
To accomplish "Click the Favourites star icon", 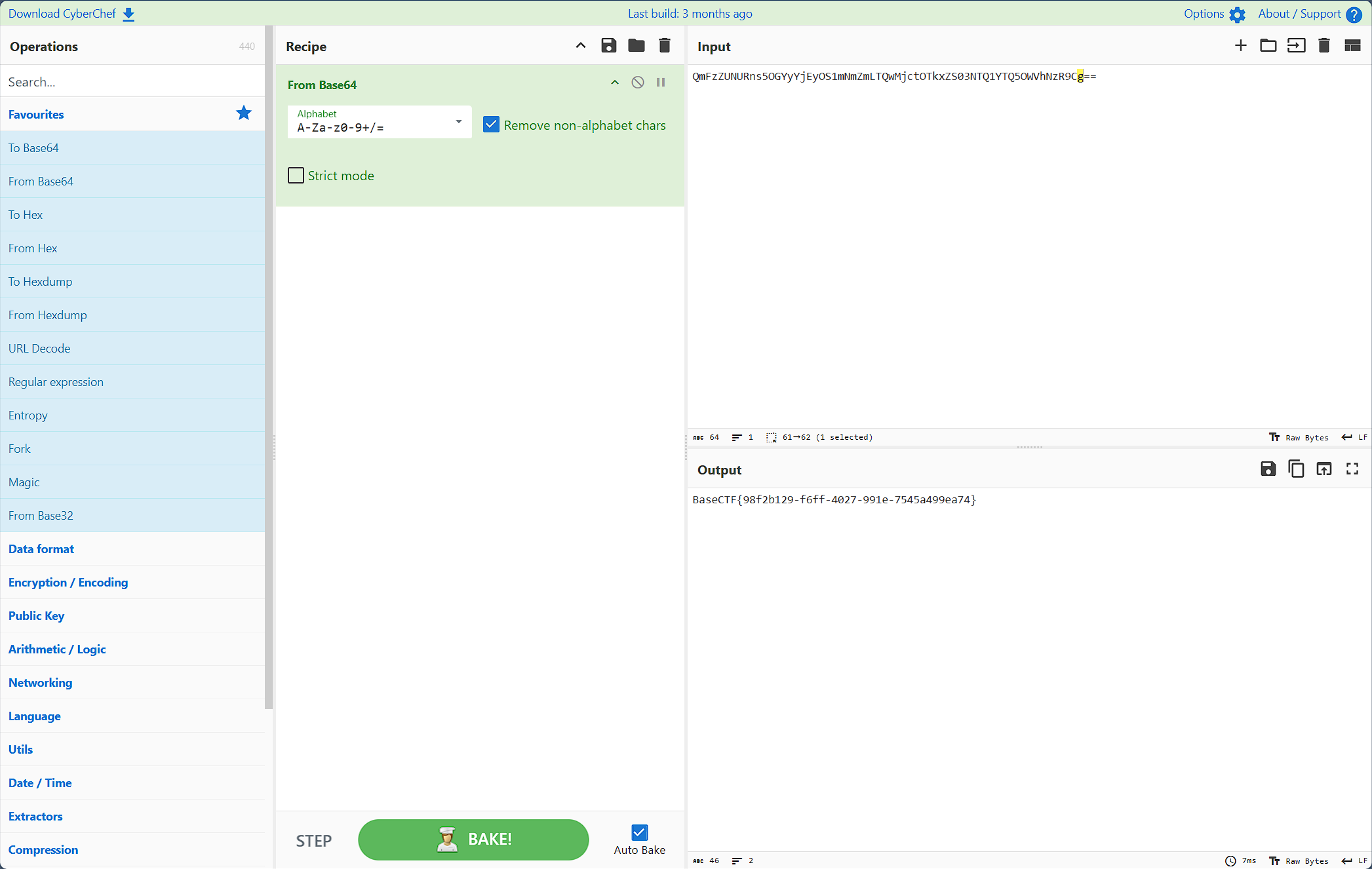I will click(x=244, y=113).
